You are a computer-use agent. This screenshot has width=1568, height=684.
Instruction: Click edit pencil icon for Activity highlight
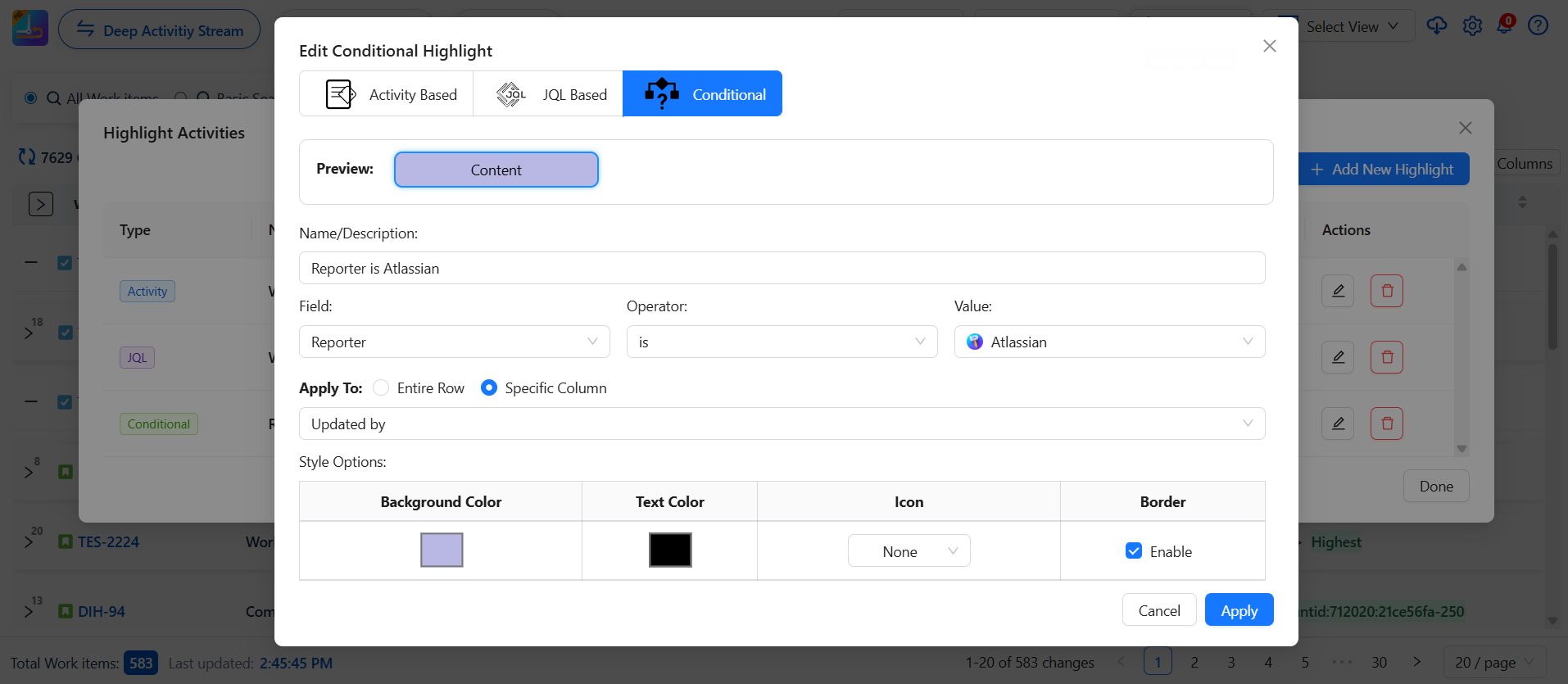coord(1337,291)
